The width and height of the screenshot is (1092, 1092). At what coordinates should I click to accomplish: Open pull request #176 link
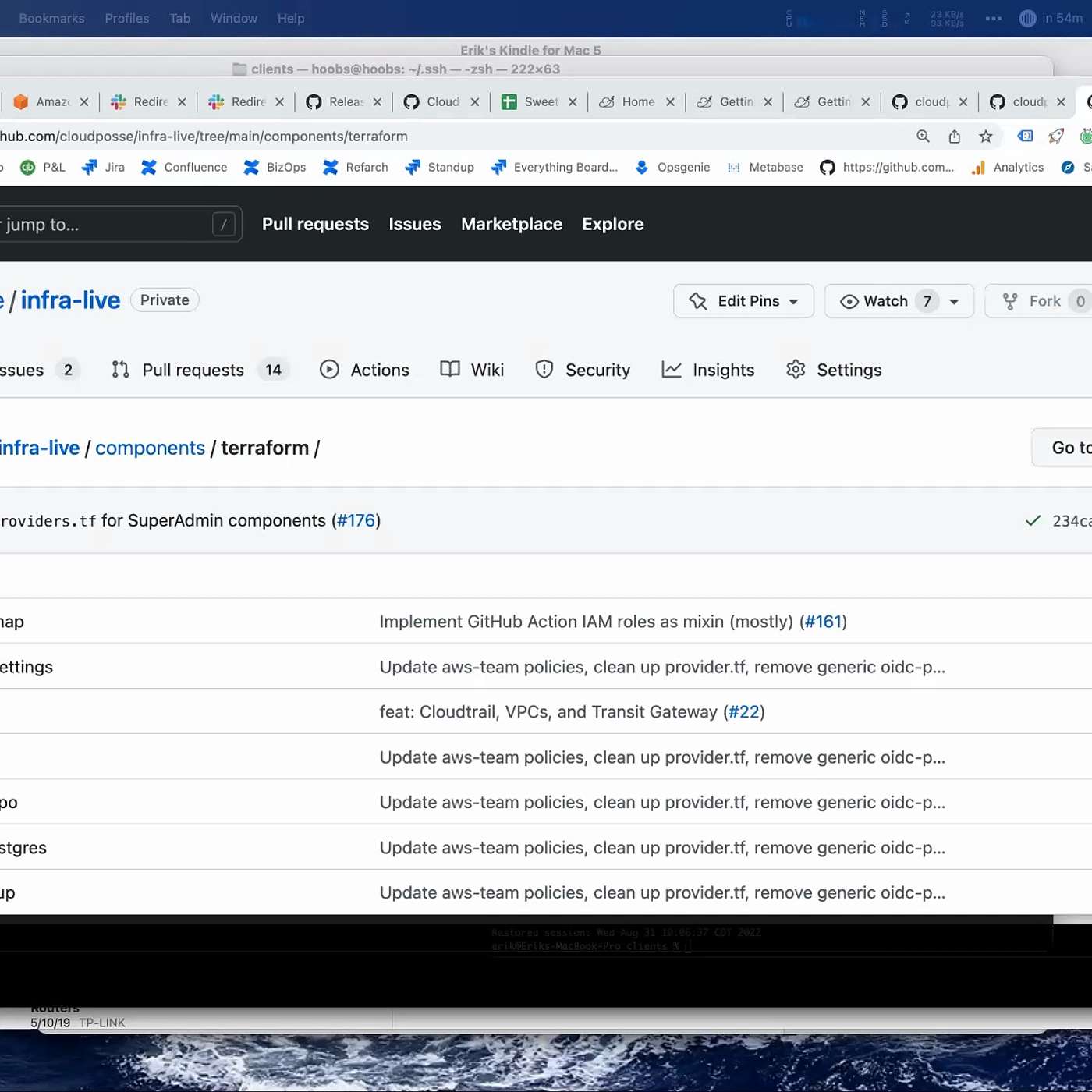[x=356, y=520]
